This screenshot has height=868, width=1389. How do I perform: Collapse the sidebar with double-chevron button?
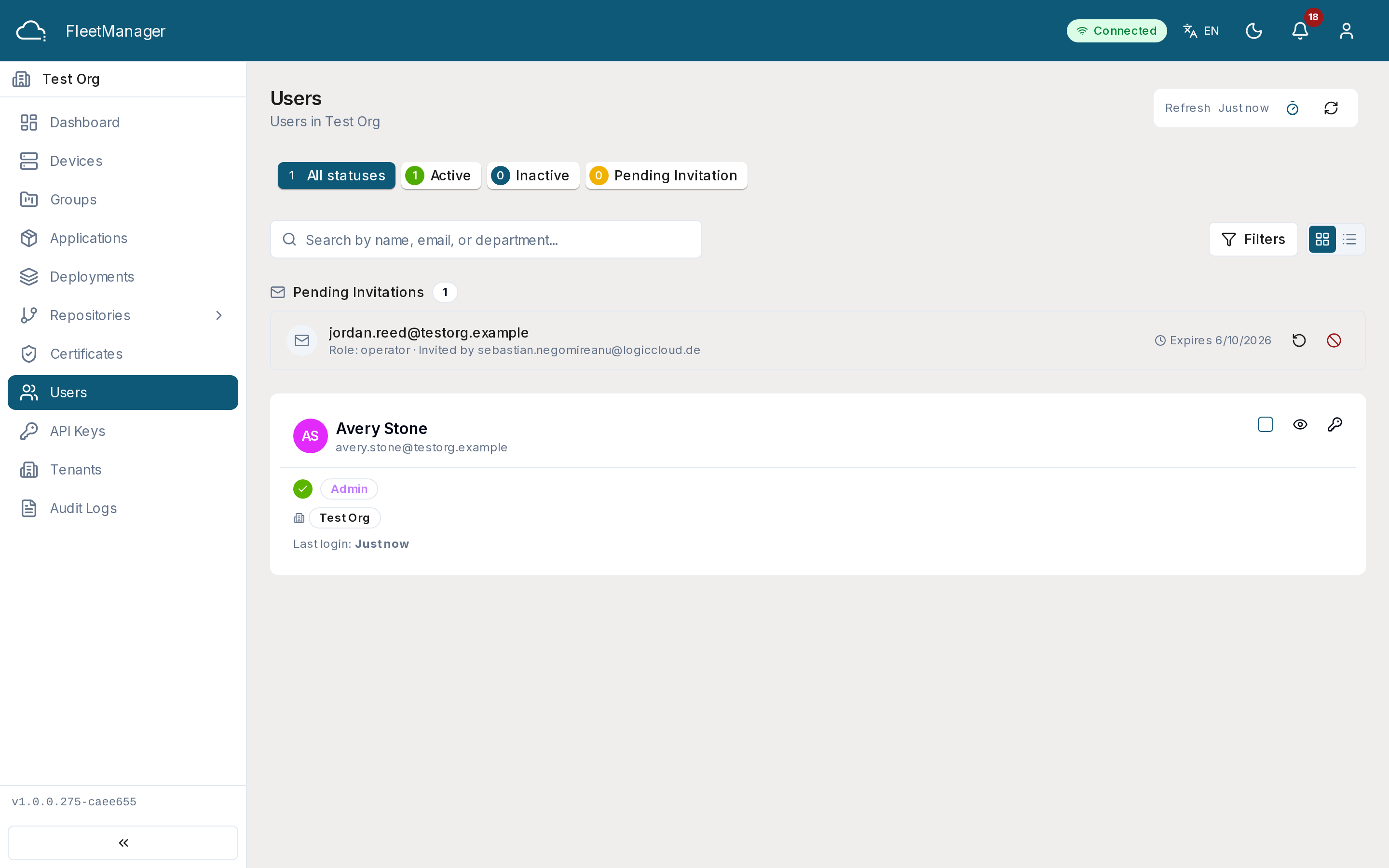click(x=123, y=842)
